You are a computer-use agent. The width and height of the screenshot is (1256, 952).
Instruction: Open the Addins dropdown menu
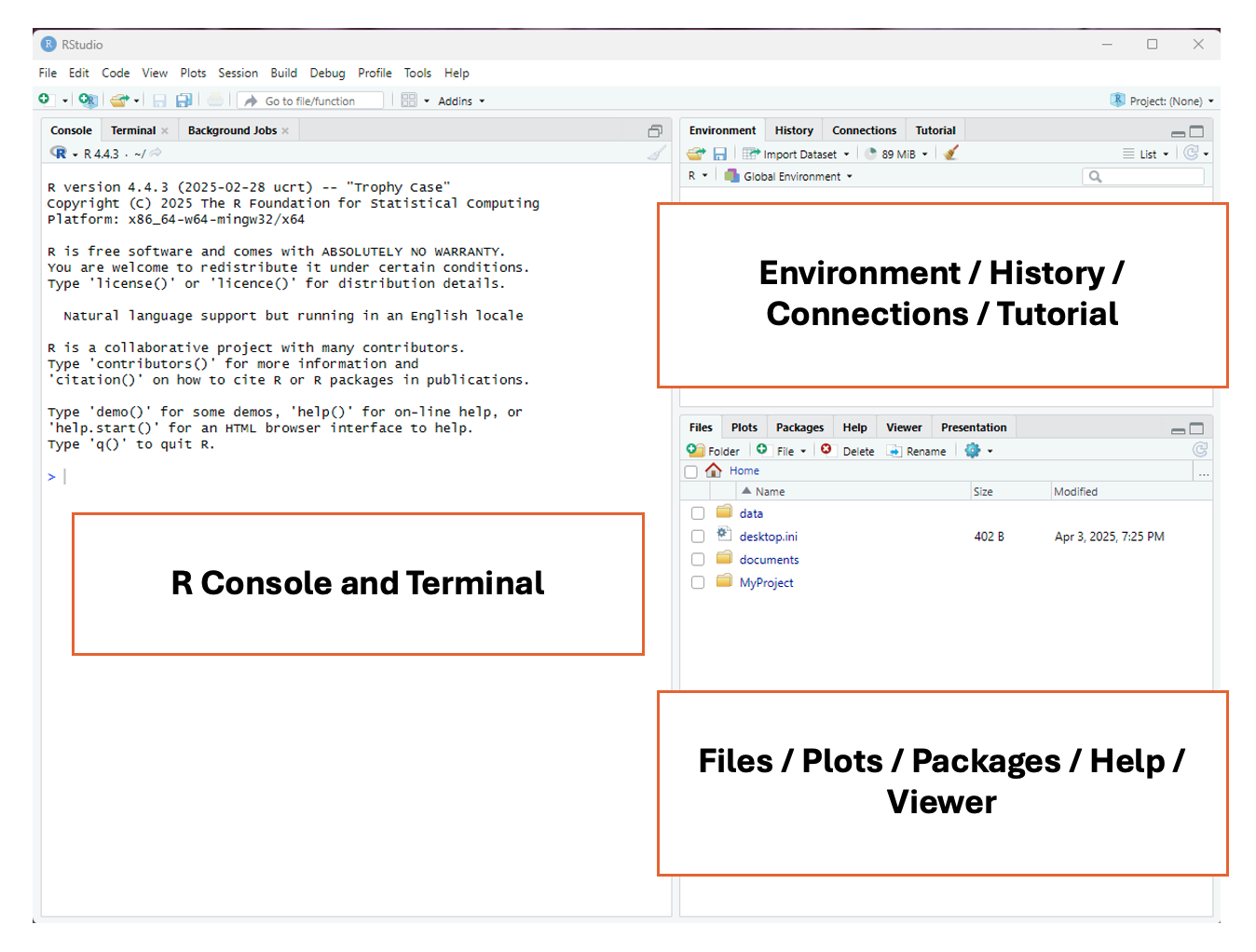point(461,102)
